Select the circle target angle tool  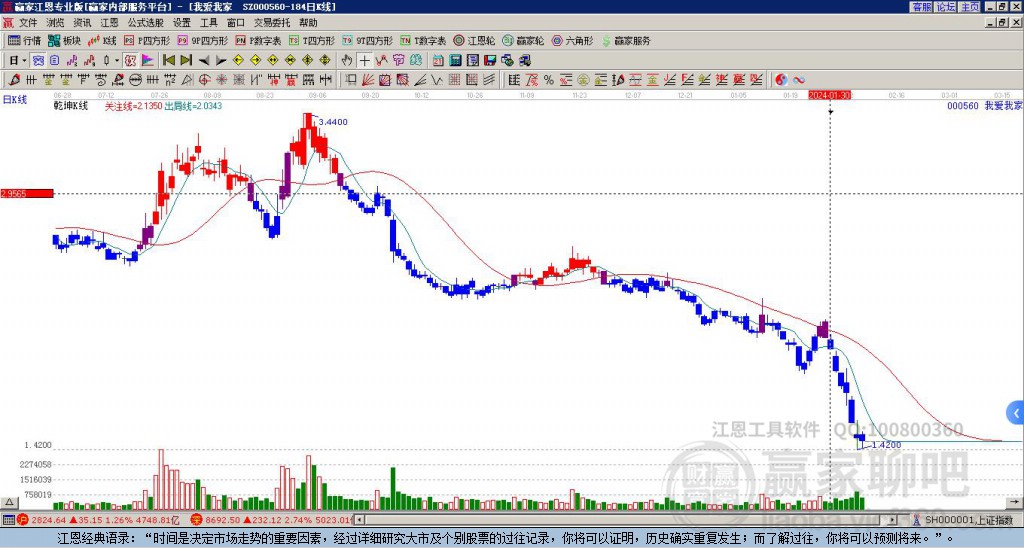(x=204, y=80)
